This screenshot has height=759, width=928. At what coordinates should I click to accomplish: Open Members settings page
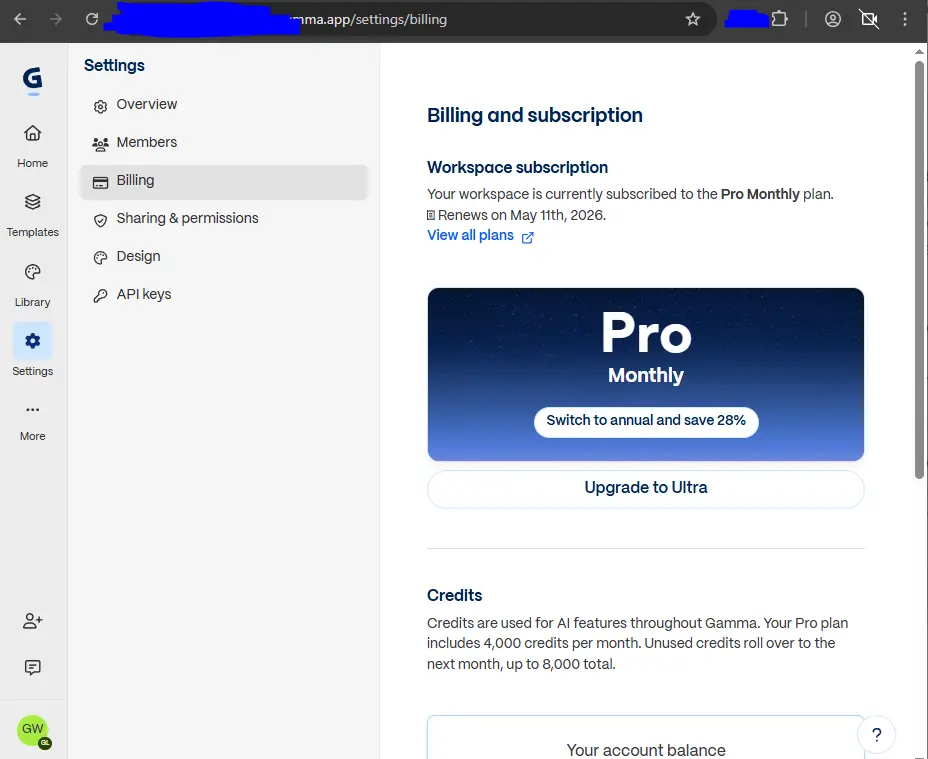tap(224, 143)
